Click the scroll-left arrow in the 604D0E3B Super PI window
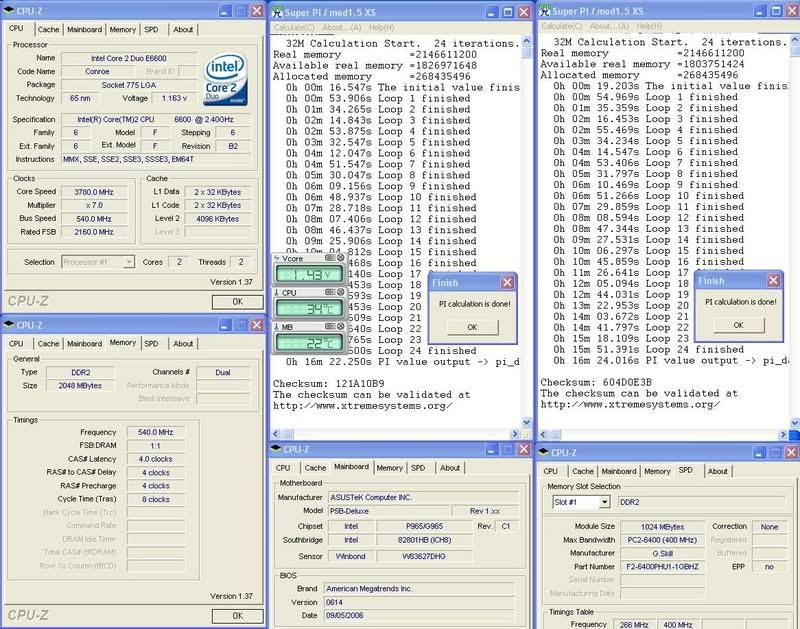 point(543,435)
